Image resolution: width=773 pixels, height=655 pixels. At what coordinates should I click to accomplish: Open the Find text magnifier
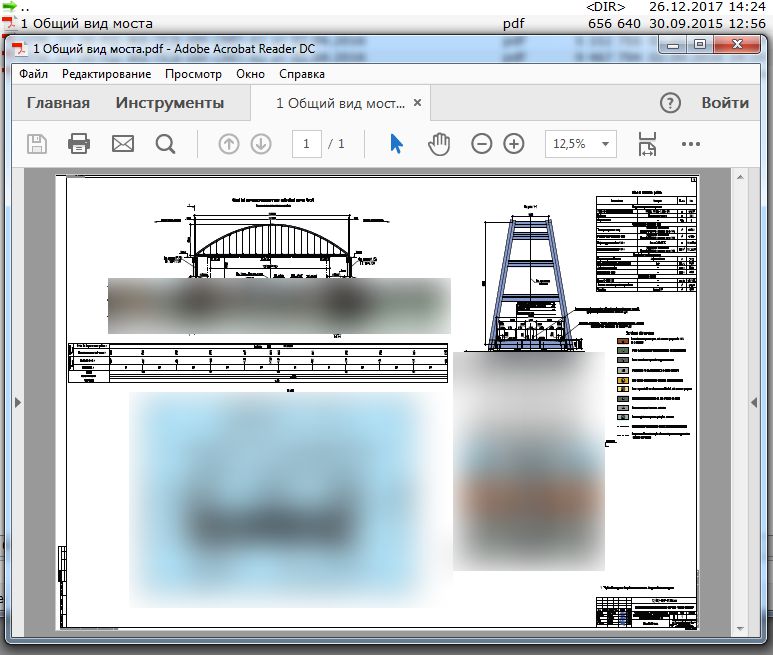(x=165, y=144)
